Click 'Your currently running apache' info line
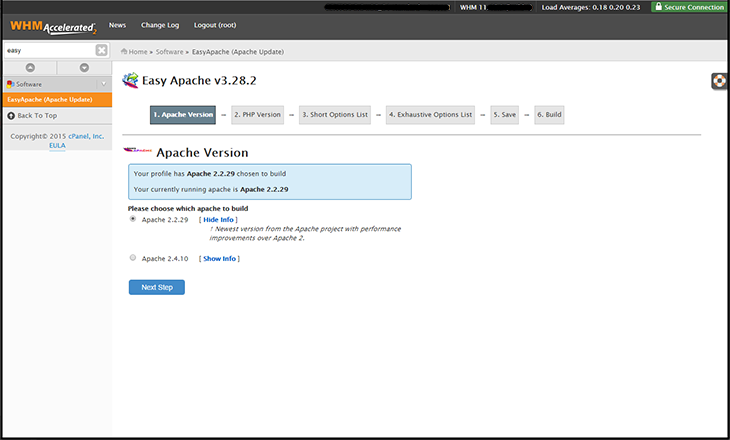Screen dimensions: 730x440 point(211,190)
